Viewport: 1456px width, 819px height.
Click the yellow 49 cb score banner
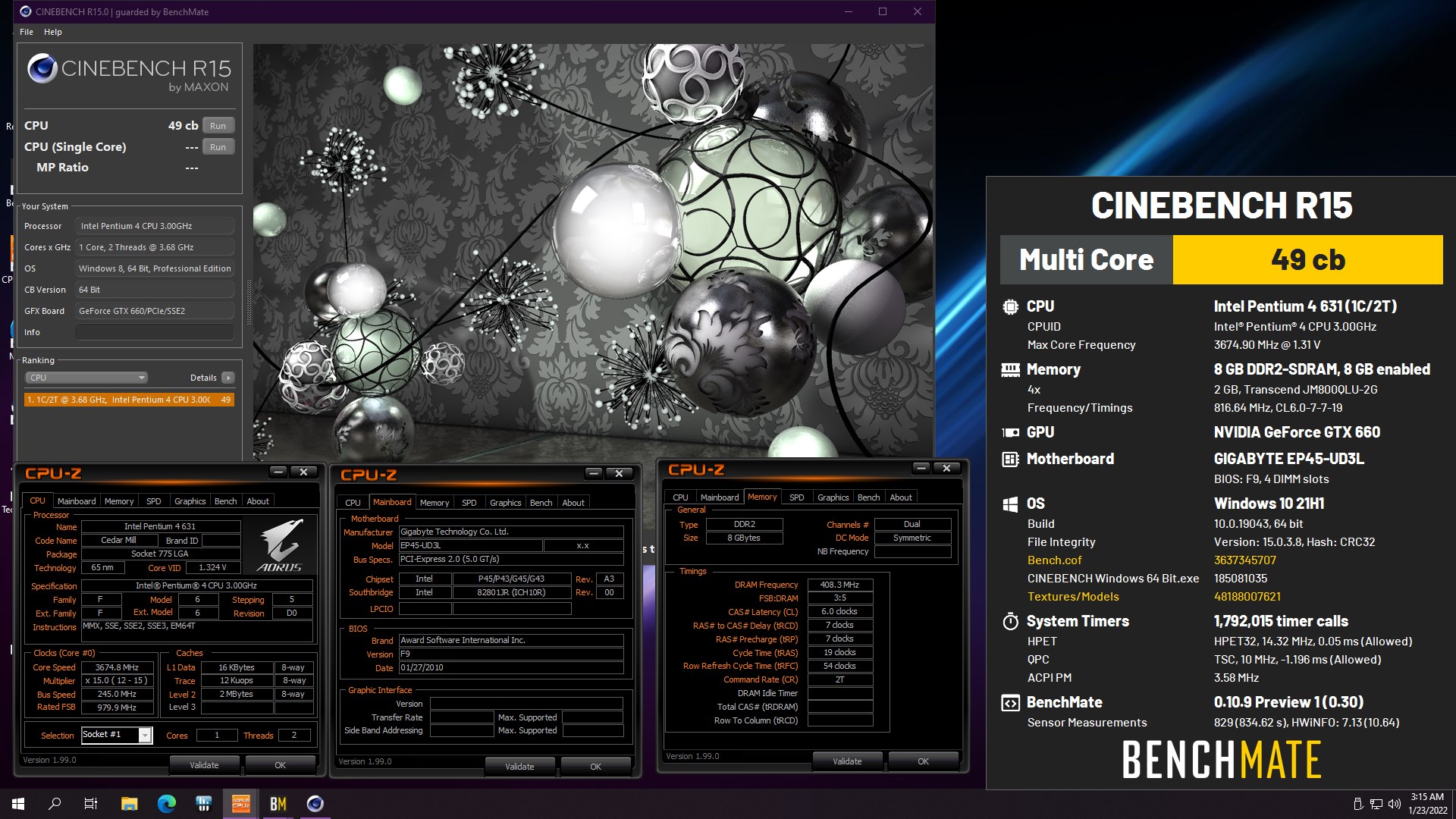pos(1307,259)
